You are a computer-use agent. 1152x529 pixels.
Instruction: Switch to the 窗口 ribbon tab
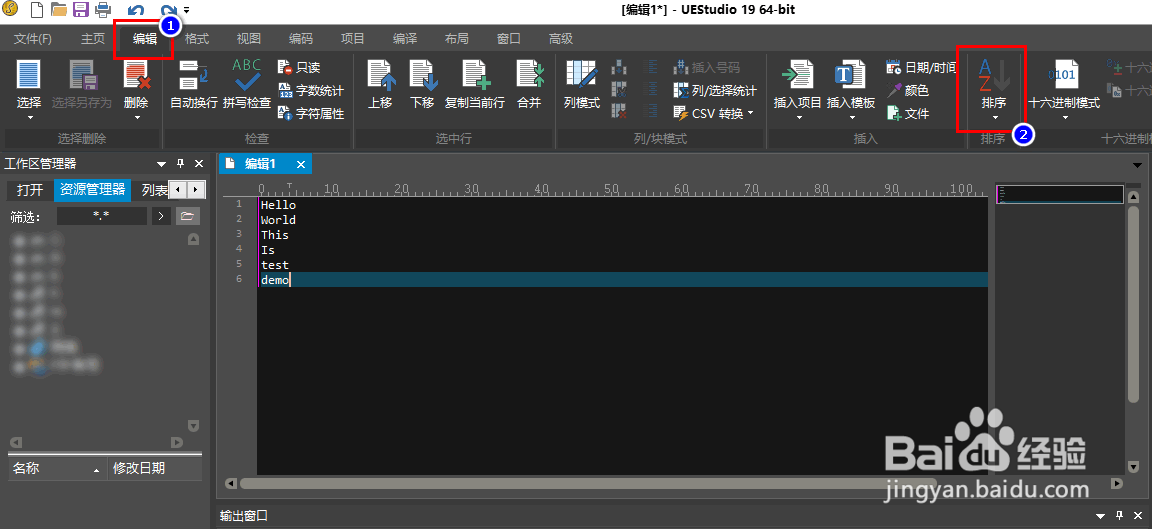coord(508,39)
